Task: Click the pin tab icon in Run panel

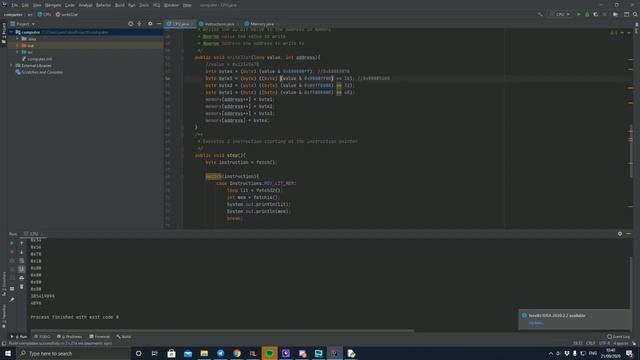Action: [x=12, y=300]
